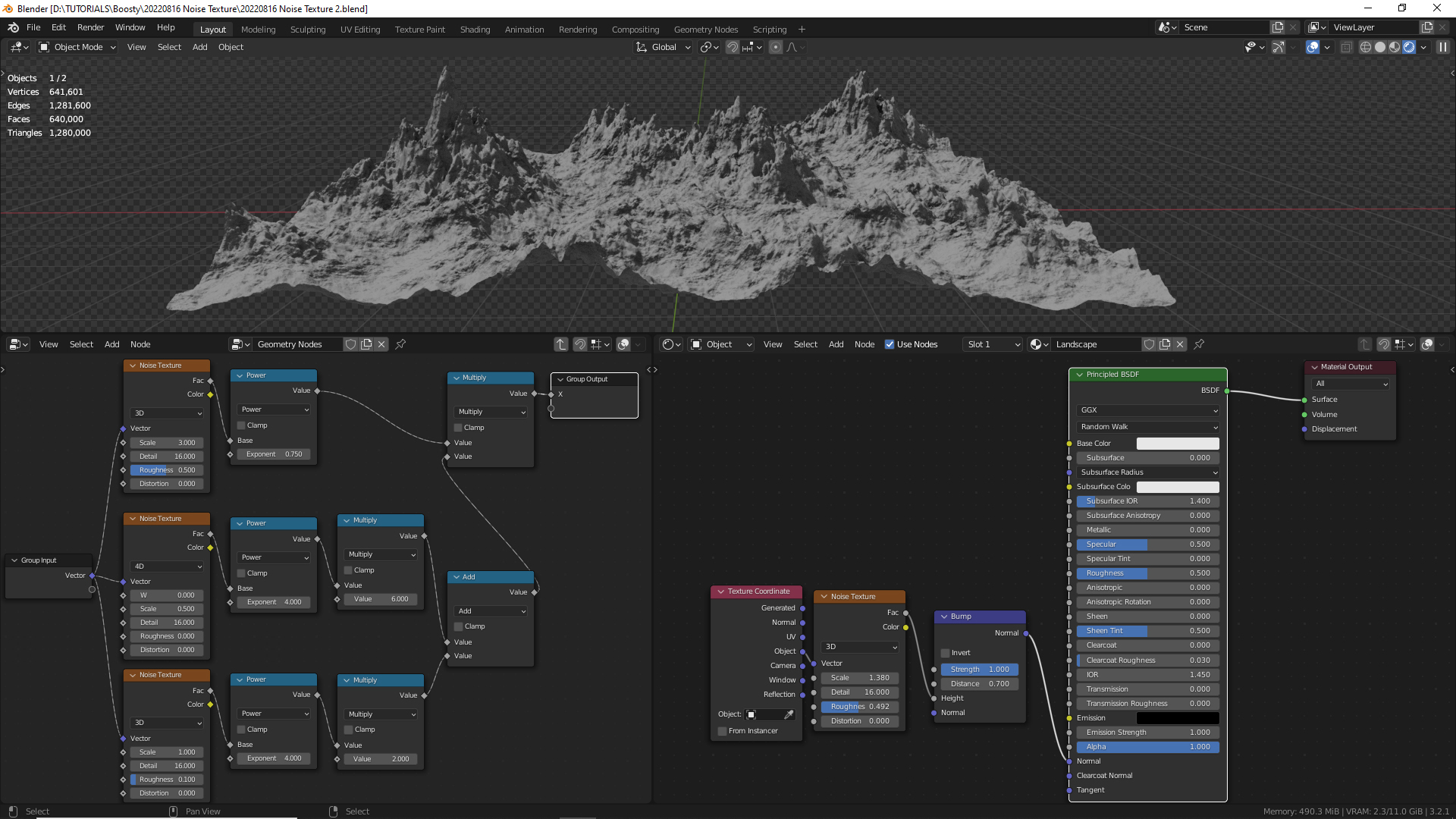The width and height of the screenshot is (1456, 819).
Task: Drag the Roughness slider in Principled BSDF
Action: pyautogui.click(x=1148, y=572)
